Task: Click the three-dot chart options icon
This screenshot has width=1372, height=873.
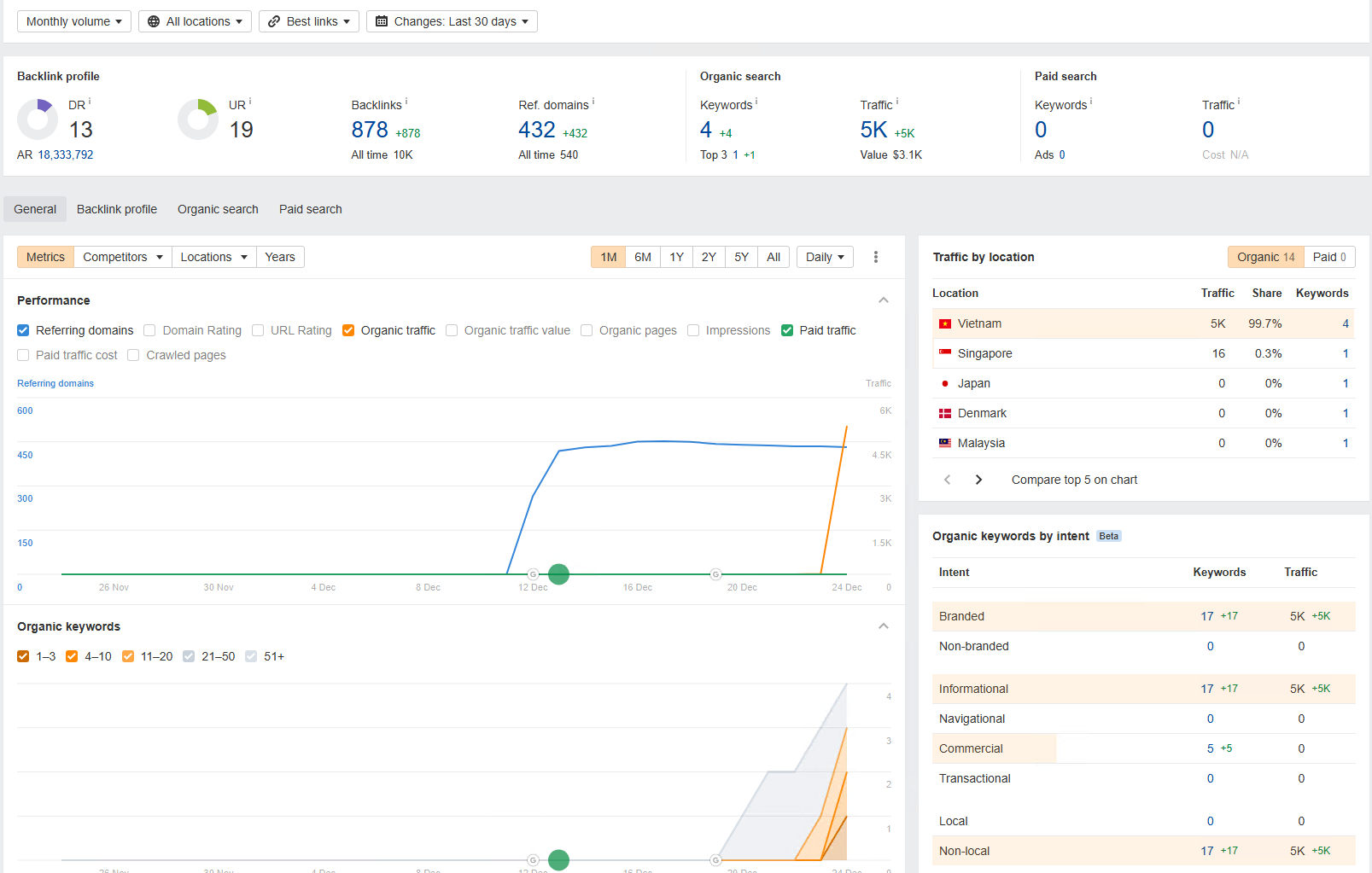Action: (x=875, y=257)
